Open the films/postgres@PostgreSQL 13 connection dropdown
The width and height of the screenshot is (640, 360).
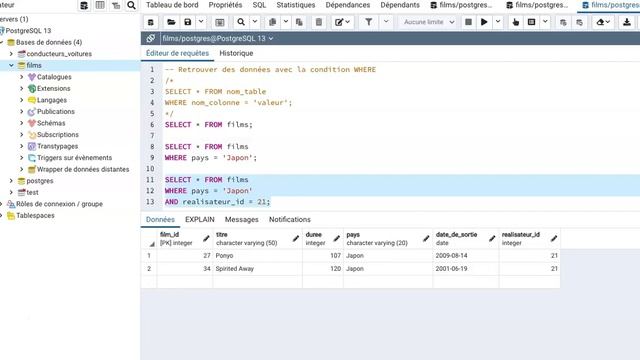[x=217, y=38]
